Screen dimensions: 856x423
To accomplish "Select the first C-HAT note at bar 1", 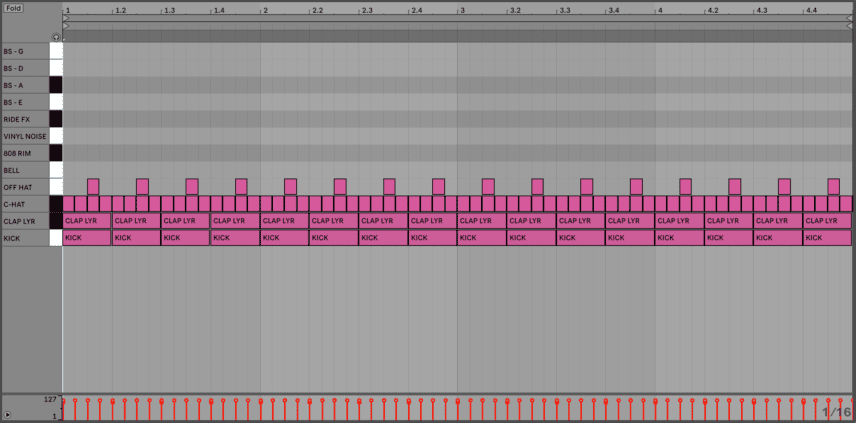I will tap(68, 204).
